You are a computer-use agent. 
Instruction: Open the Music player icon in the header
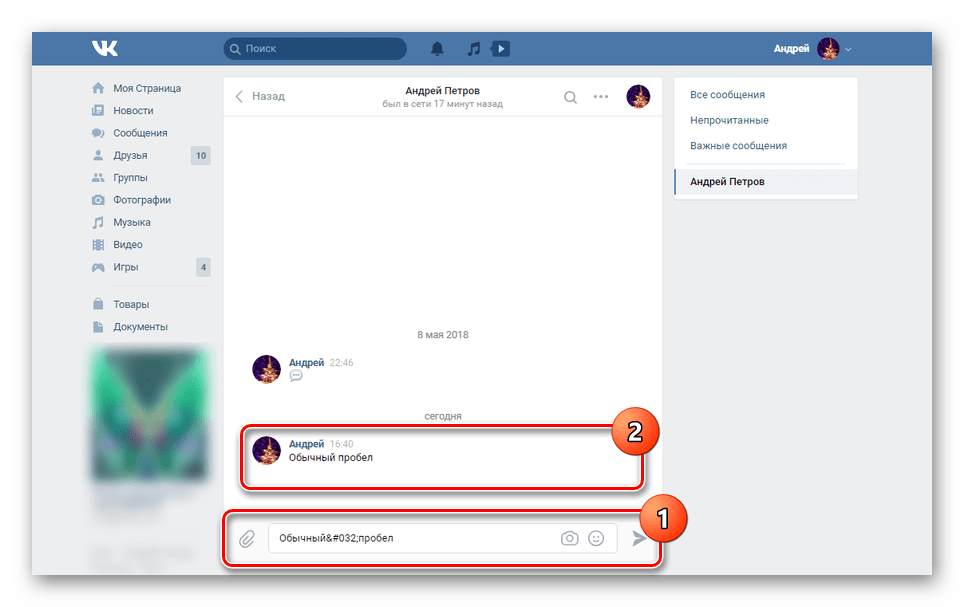point(472,48)
